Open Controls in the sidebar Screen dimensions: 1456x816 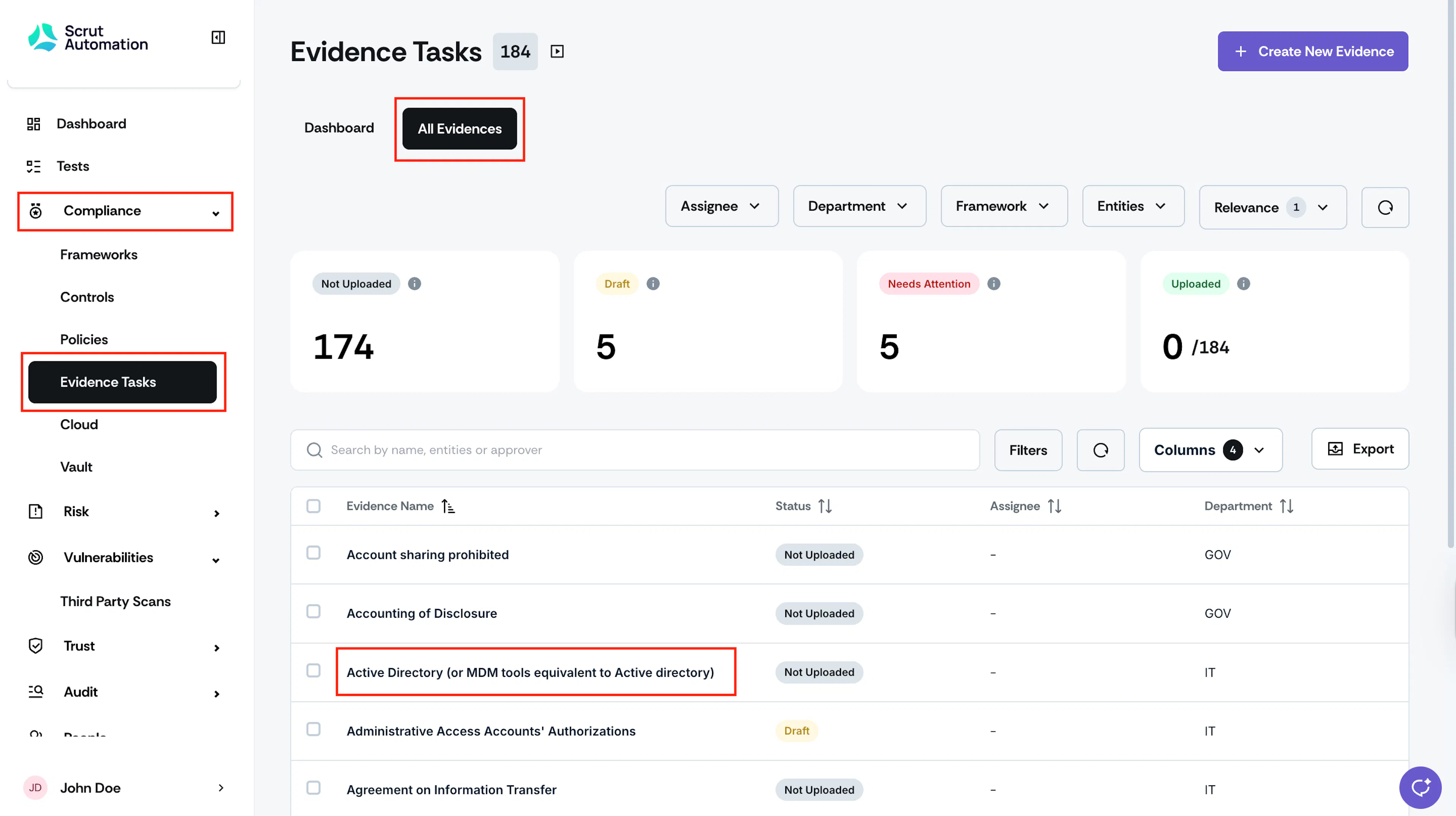tap(87, 297)
